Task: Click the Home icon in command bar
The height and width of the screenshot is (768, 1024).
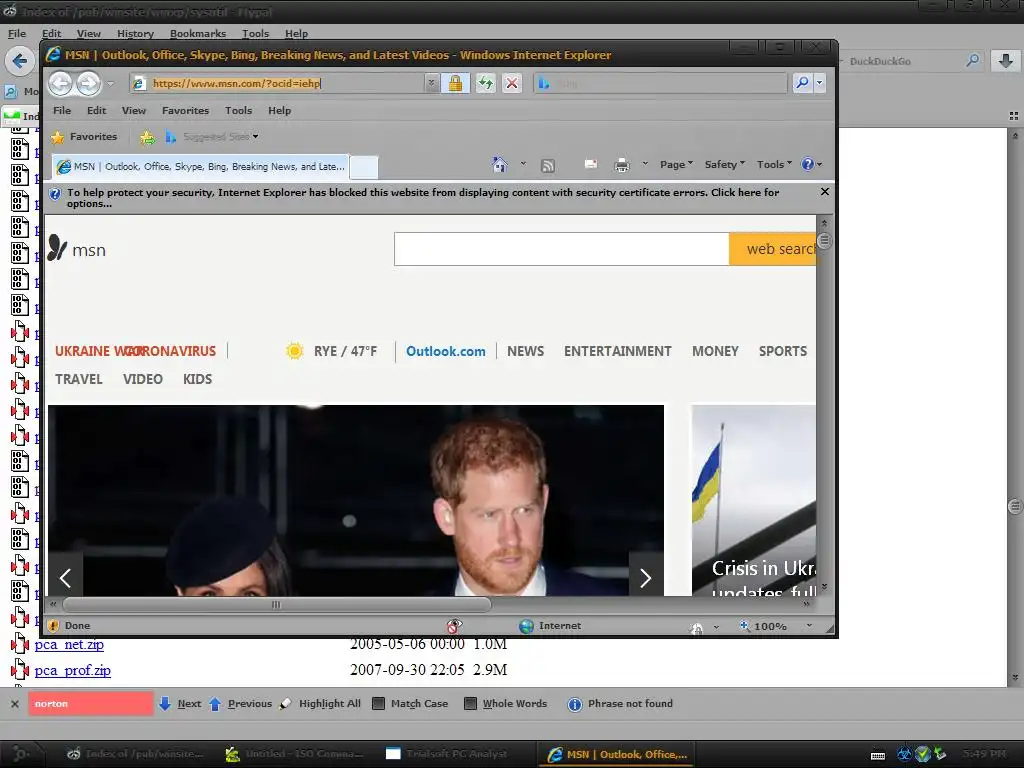Action: 500,165
